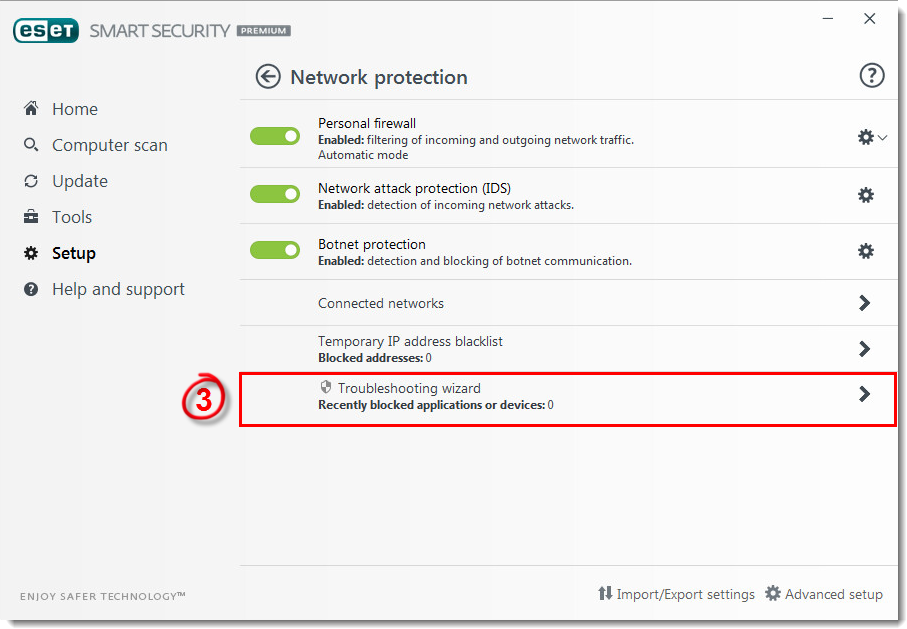Image resolution: width=907 pixels, height=629 pixels.
Task: Click the back arrow on Network protection
Action: pos(268,76)
